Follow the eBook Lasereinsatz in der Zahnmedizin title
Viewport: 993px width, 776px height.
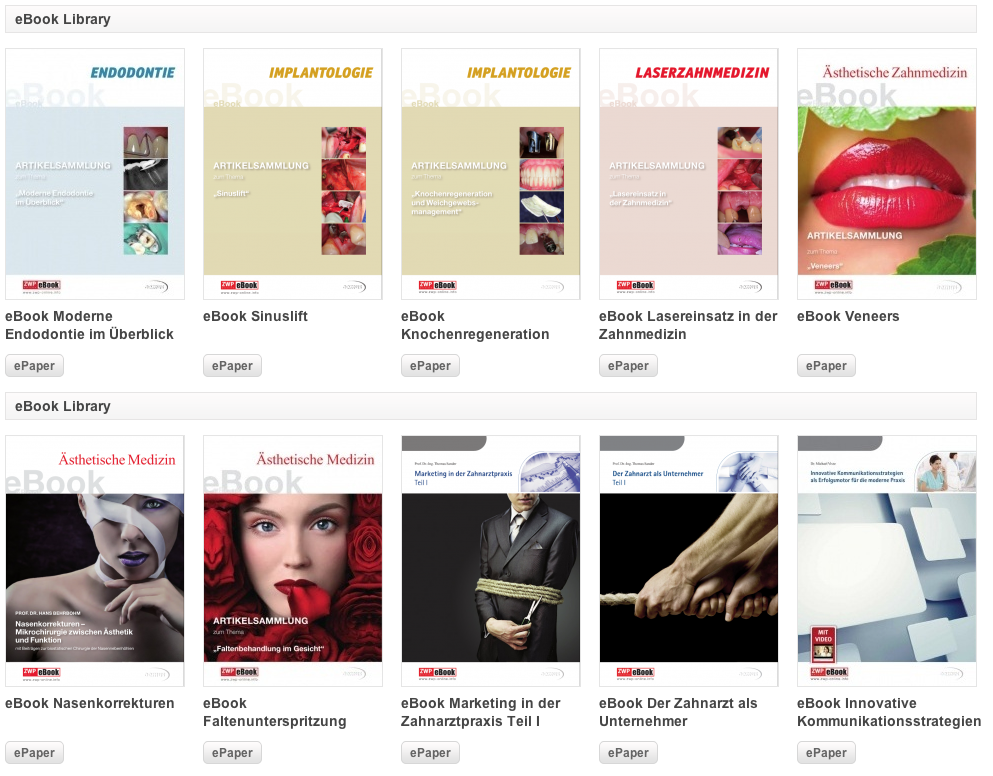tap(688, 325)
